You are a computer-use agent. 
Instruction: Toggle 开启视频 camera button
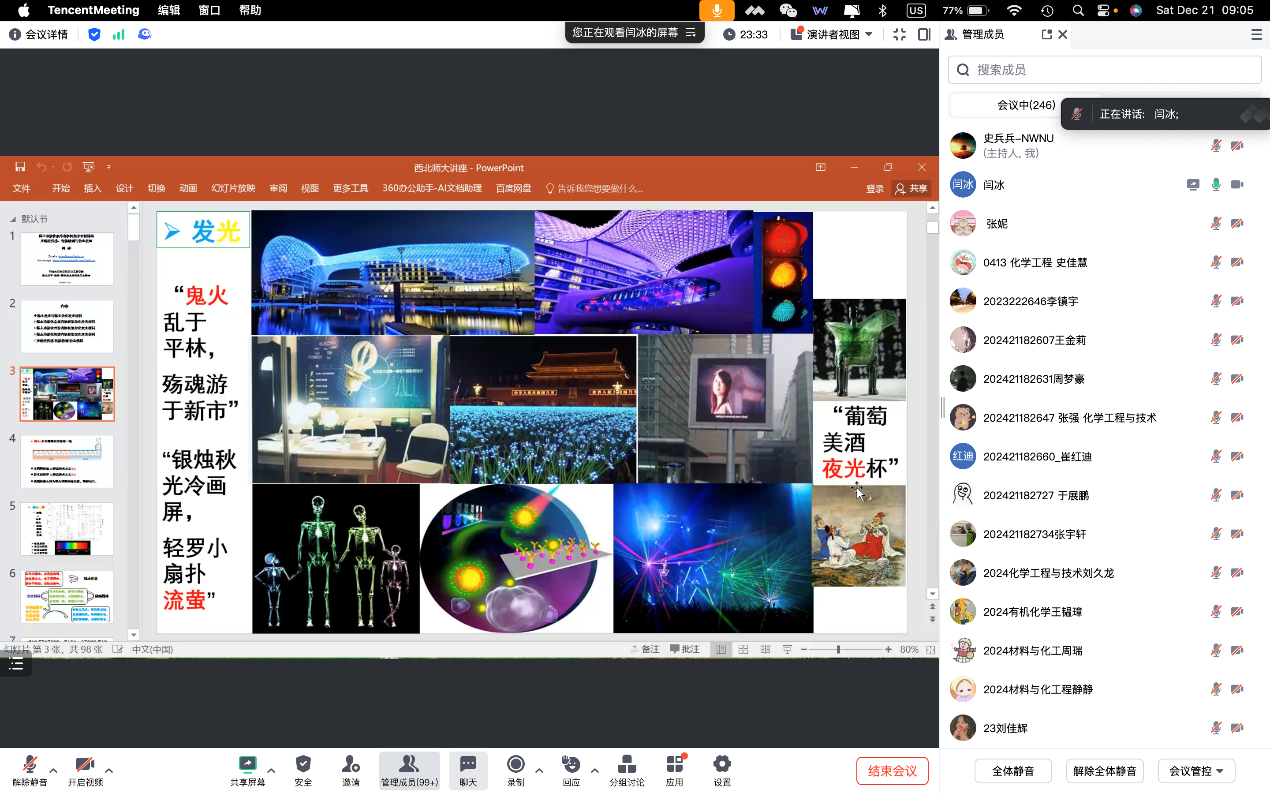pos(85,765)
